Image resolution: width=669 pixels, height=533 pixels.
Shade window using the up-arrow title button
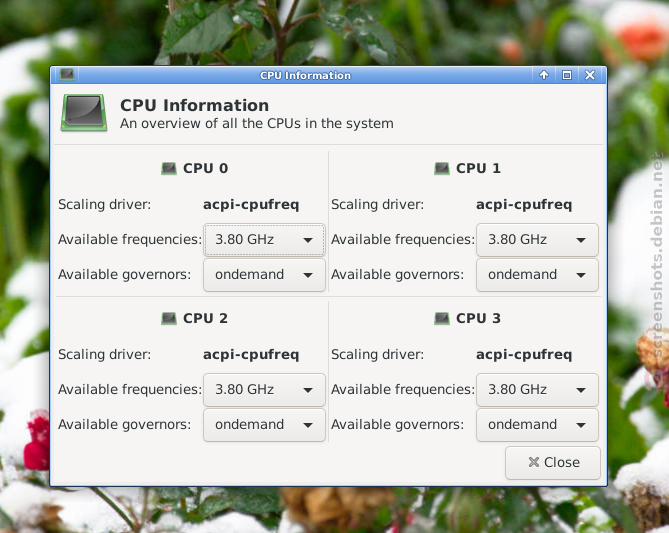pos(544,76)
